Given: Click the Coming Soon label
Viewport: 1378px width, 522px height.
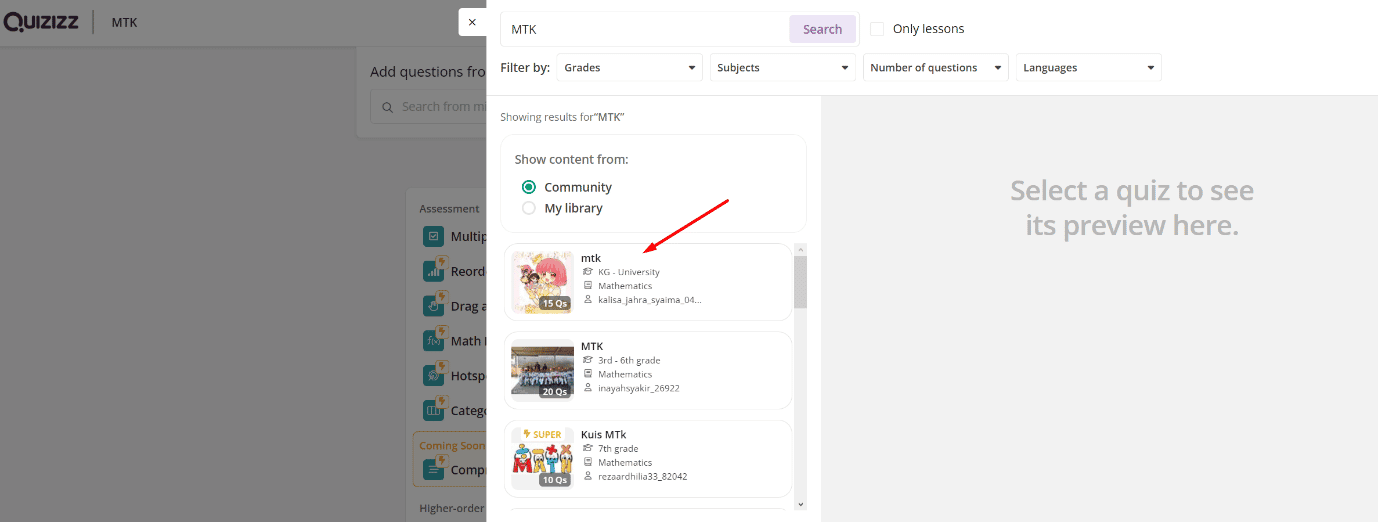Looking at the screenshot, I should 452,446.
